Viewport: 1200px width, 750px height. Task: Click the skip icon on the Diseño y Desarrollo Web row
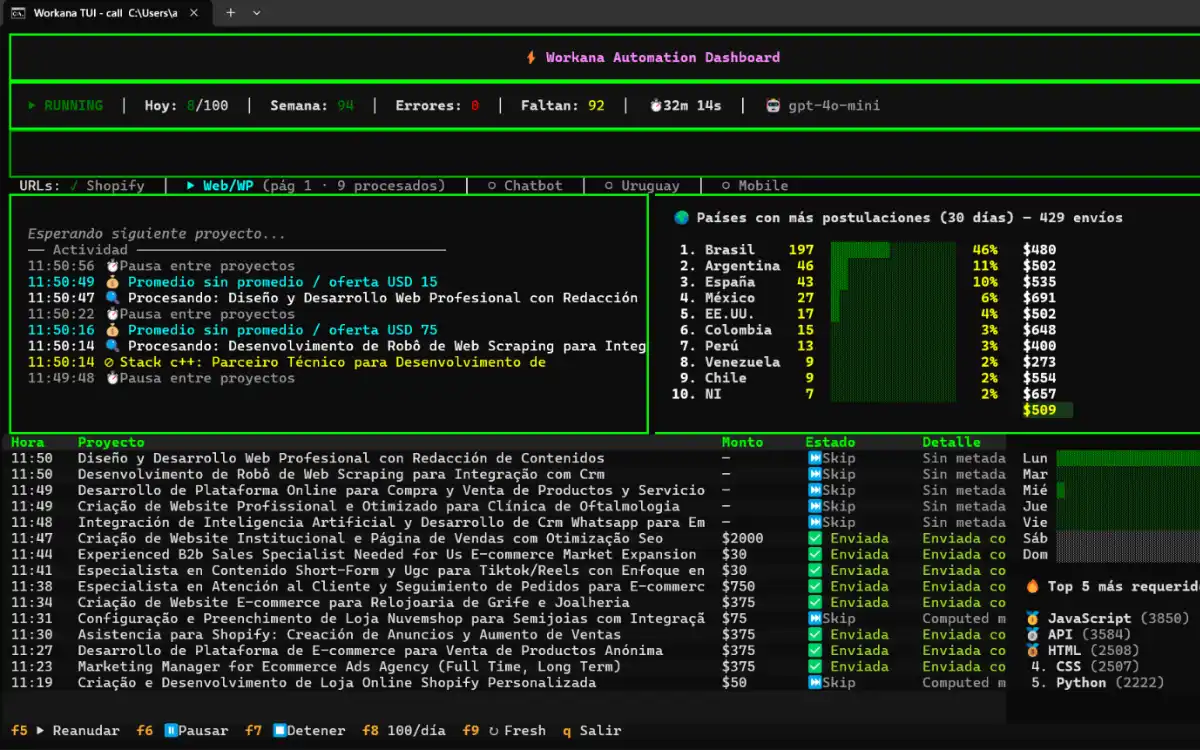pos(814,458)
